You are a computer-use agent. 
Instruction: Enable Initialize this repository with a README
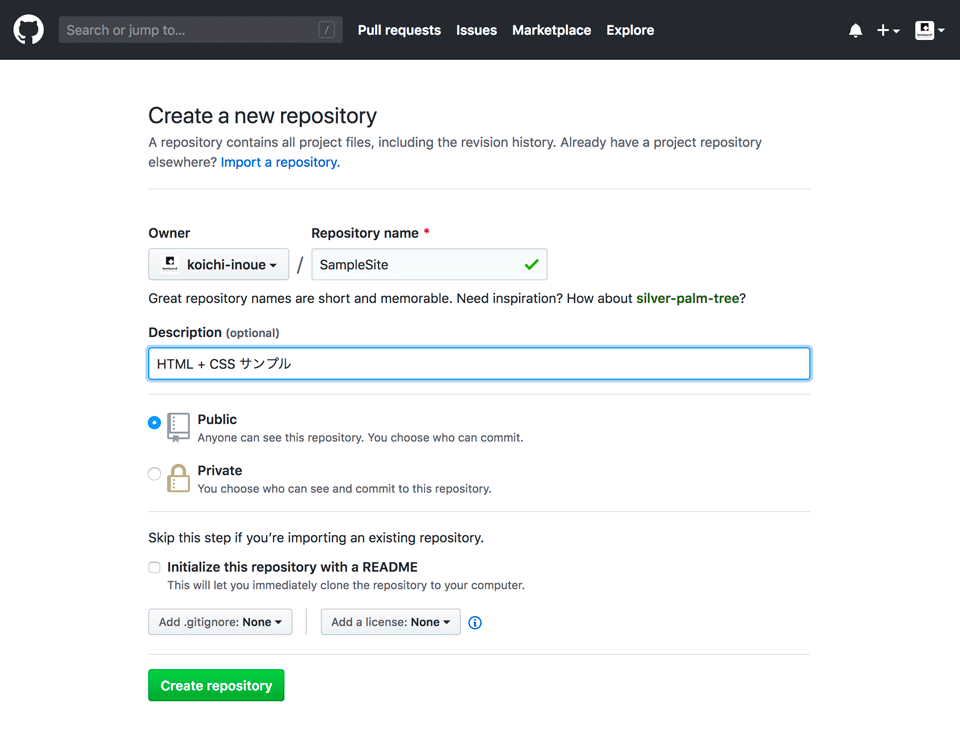(154, 568)
